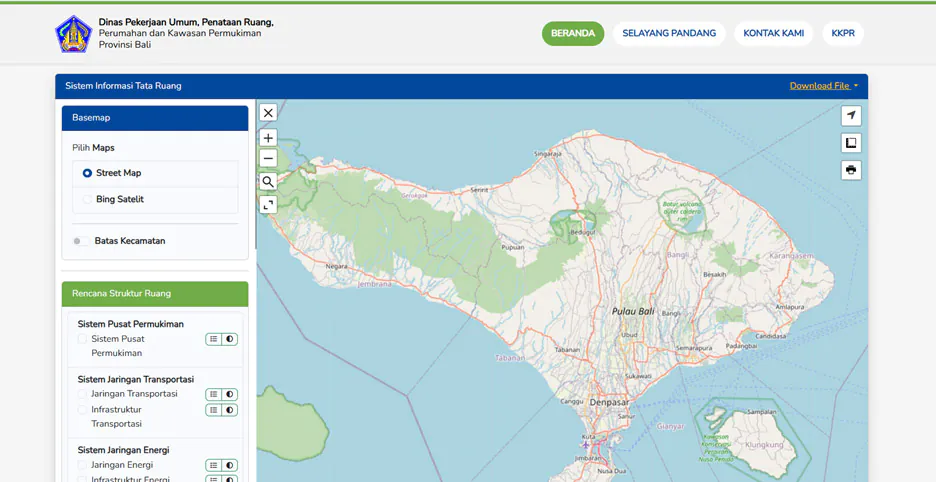
Task: Open legend list for Infrastruktur Transportasi
Action: (x=214, y=410)
